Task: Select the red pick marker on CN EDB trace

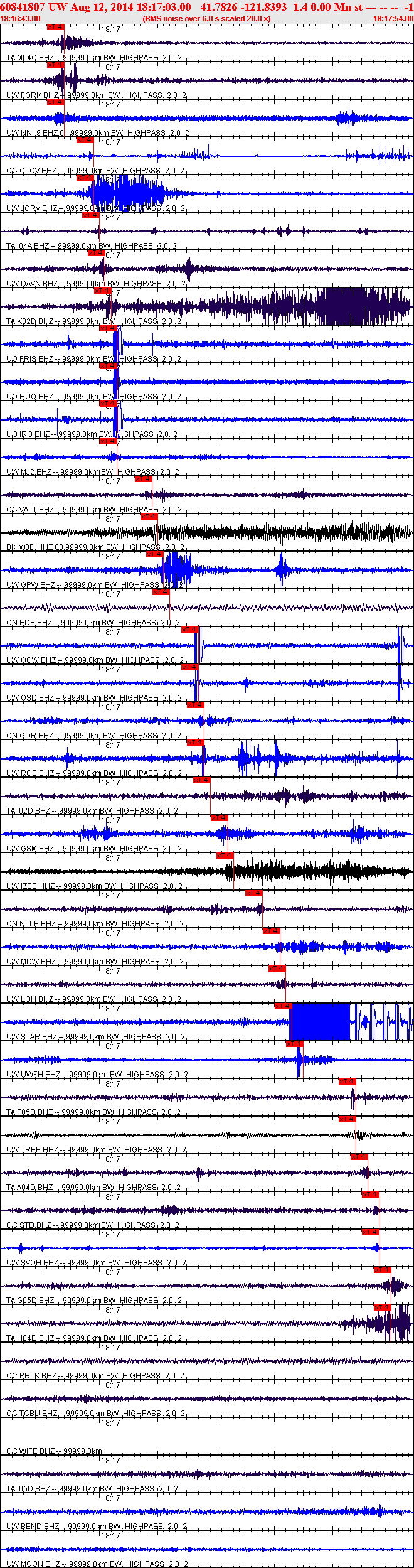Action: click(161, 592)
